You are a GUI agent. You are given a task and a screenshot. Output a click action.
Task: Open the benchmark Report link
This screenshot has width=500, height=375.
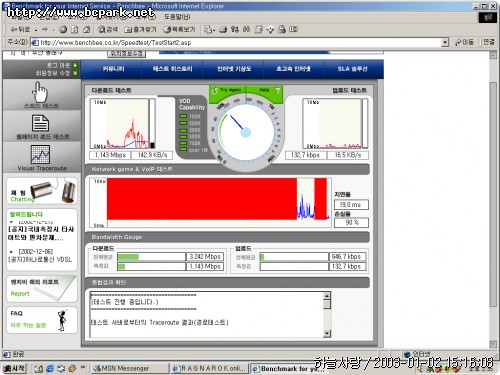point(42,289)
